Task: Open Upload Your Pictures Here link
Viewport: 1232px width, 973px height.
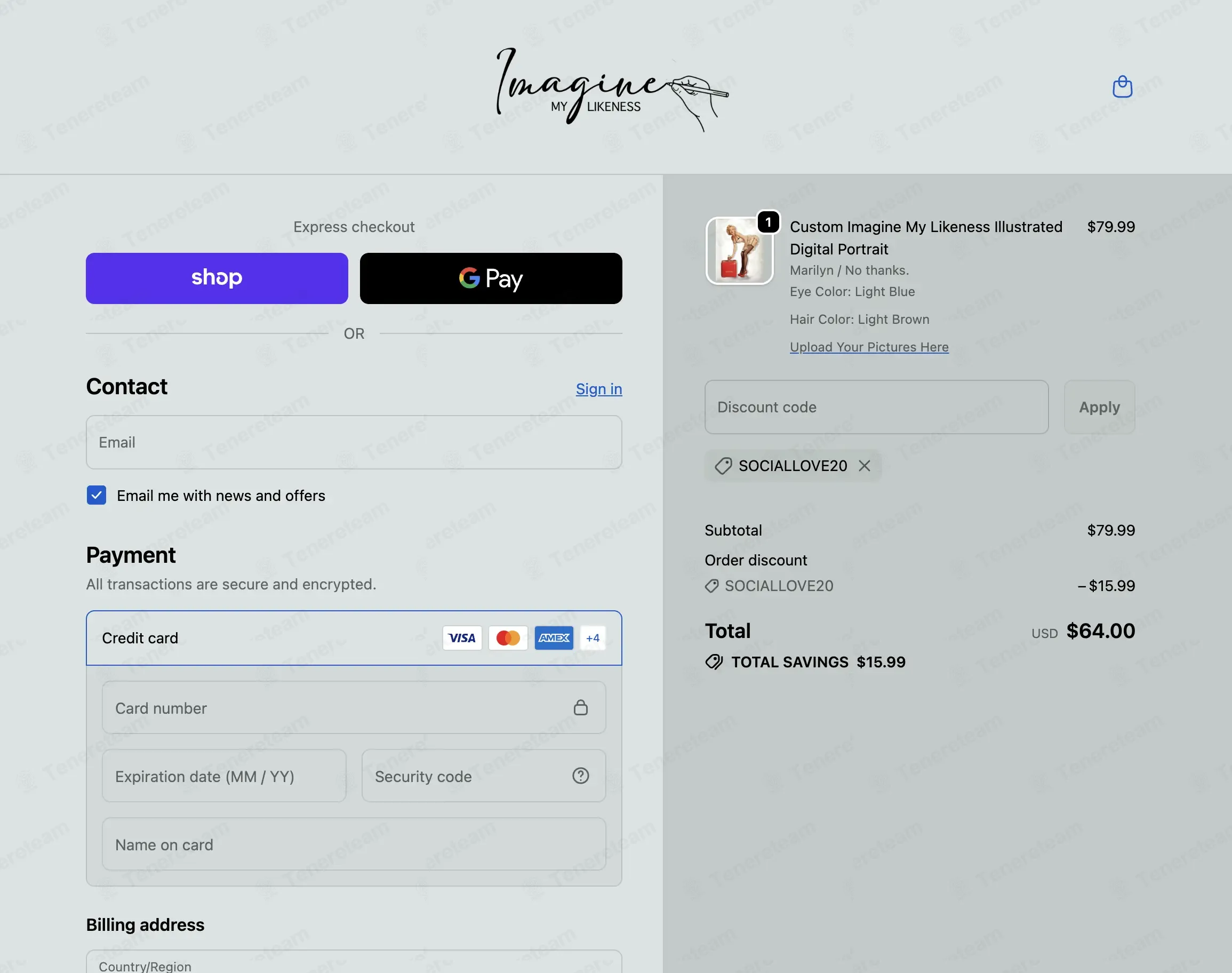Action: (869, 347)
